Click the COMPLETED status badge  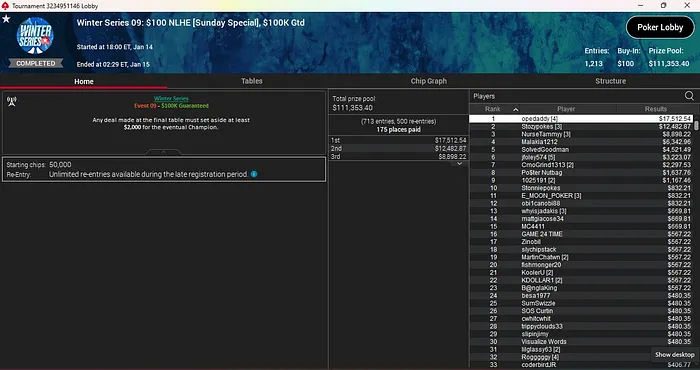pos(36,63)
